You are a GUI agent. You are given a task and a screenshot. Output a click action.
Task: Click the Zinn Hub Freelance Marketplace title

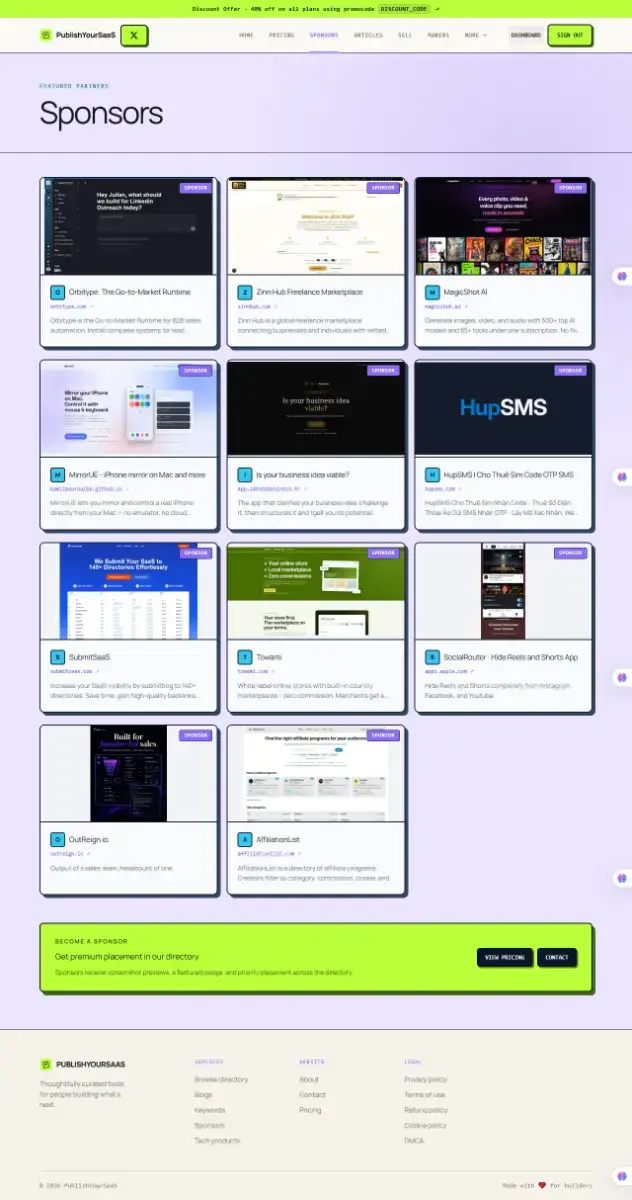point(309,292)
